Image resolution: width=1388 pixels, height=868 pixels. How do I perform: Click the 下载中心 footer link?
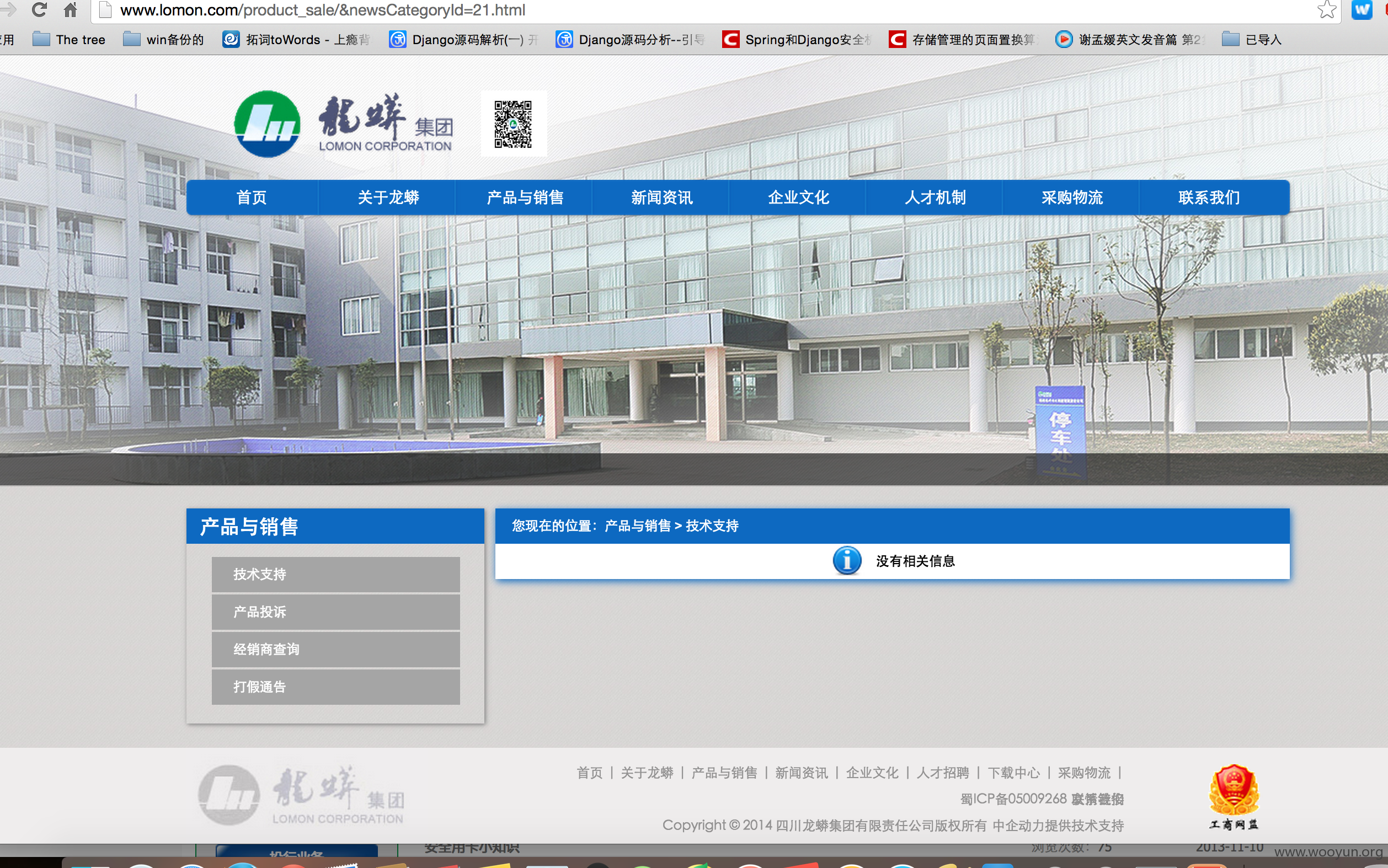(1014, 773)
